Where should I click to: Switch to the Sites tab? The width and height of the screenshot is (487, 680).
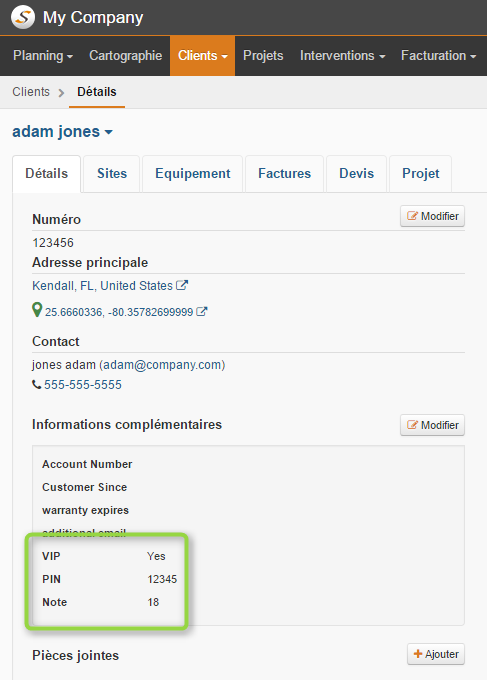[112, 173]
